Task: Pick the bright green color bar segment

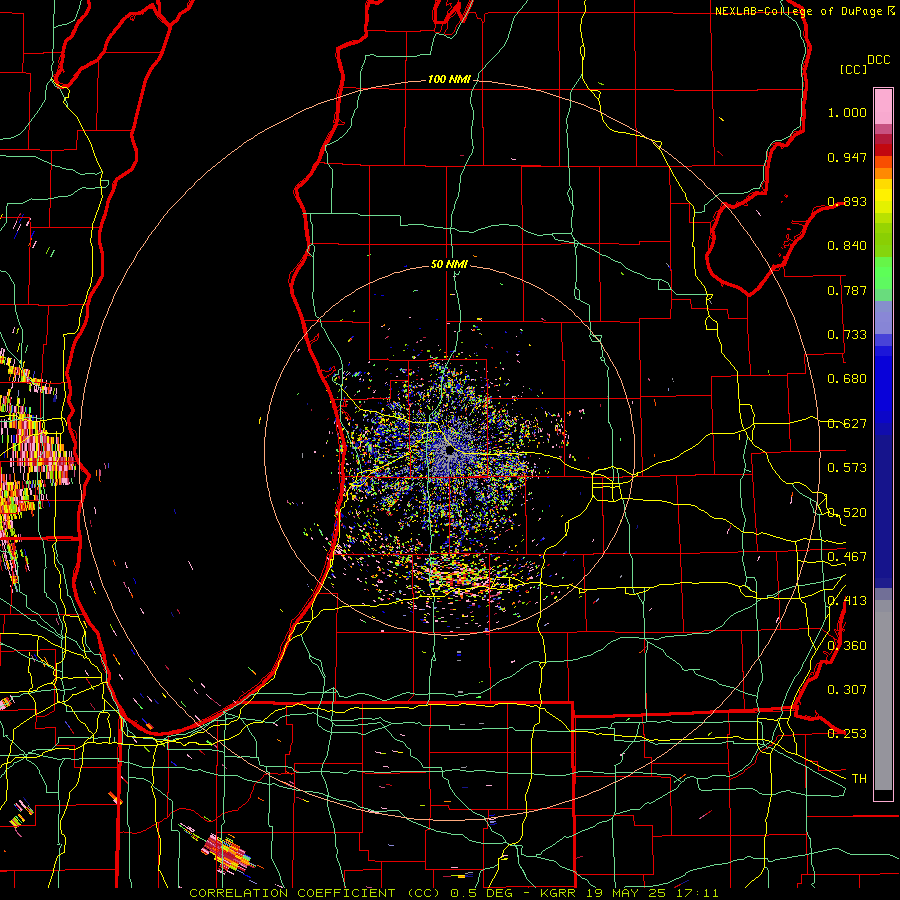Action: [x=883, y=273]
